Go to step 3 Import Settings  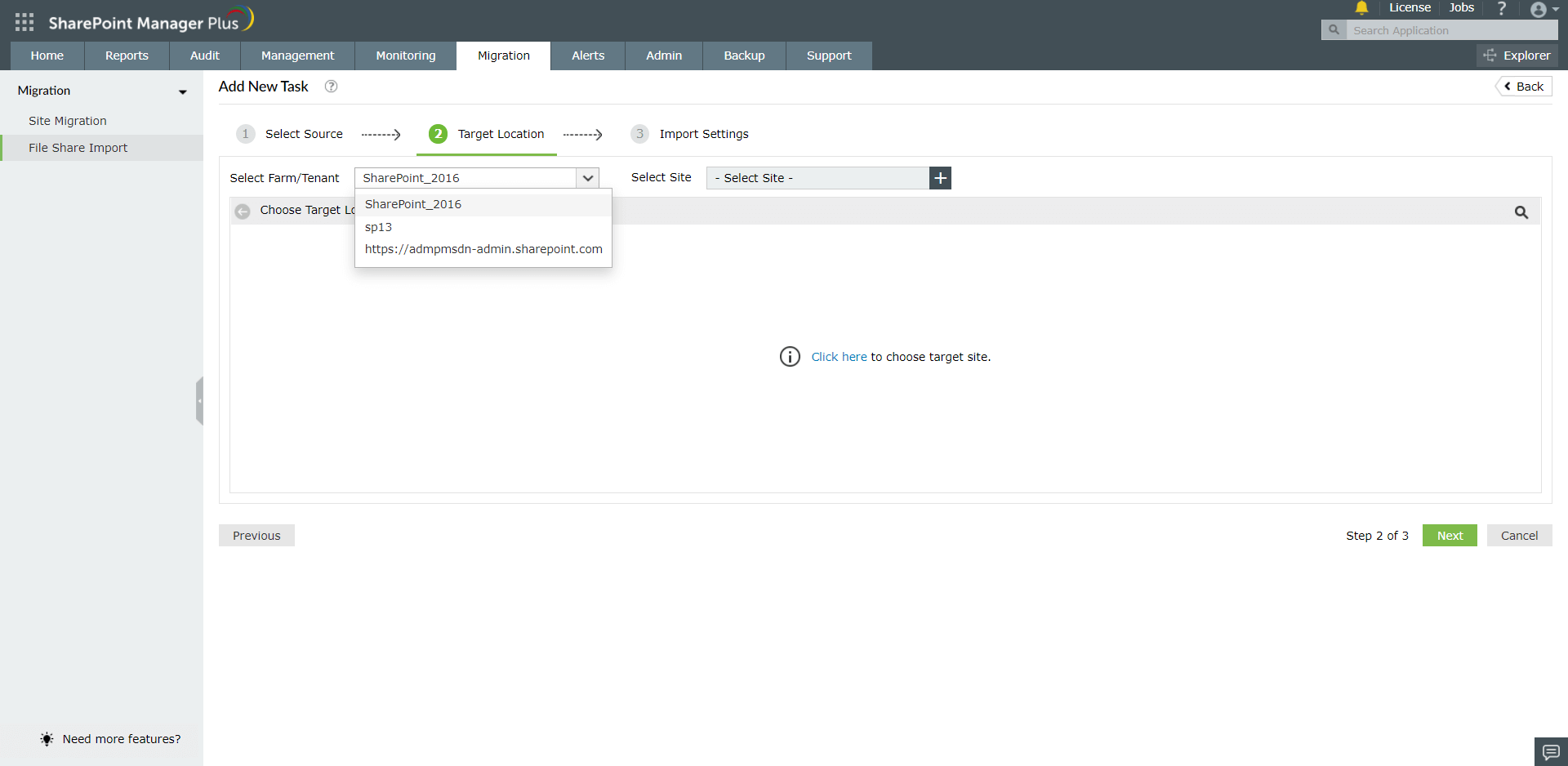coord(689,134)
